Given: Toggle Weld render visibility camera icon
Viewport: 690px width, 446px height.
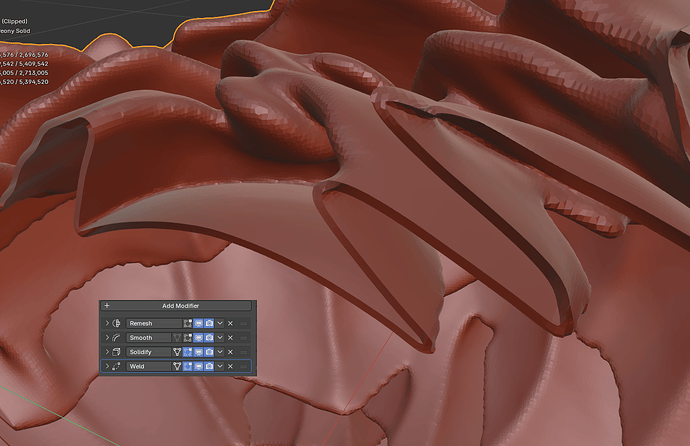Looking at the screenshot, I should click(x=209, y=366).
